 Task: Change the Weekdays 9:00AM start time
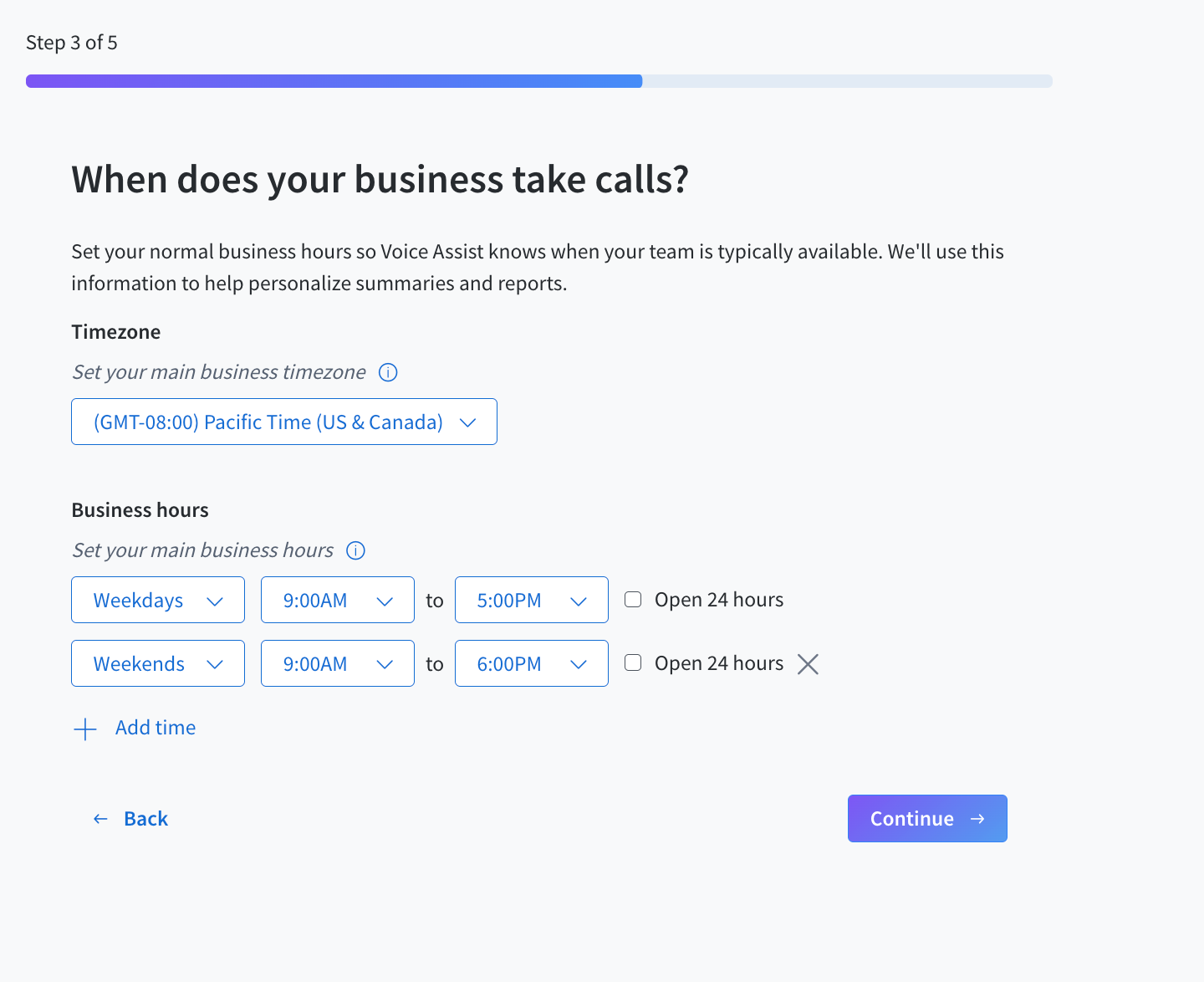point(338,601)
